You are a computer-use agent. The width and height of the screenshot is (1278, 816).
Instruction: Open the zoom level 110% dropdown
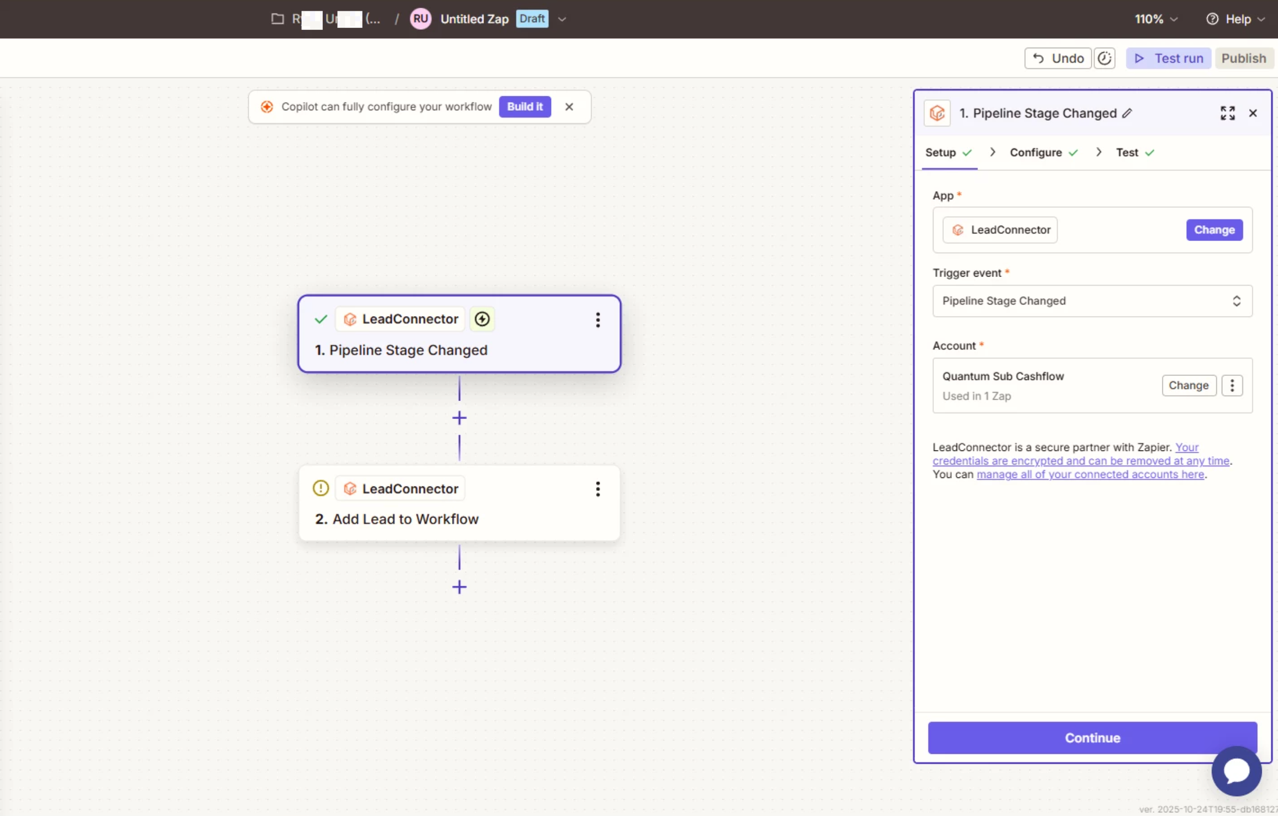(1155, 19)
